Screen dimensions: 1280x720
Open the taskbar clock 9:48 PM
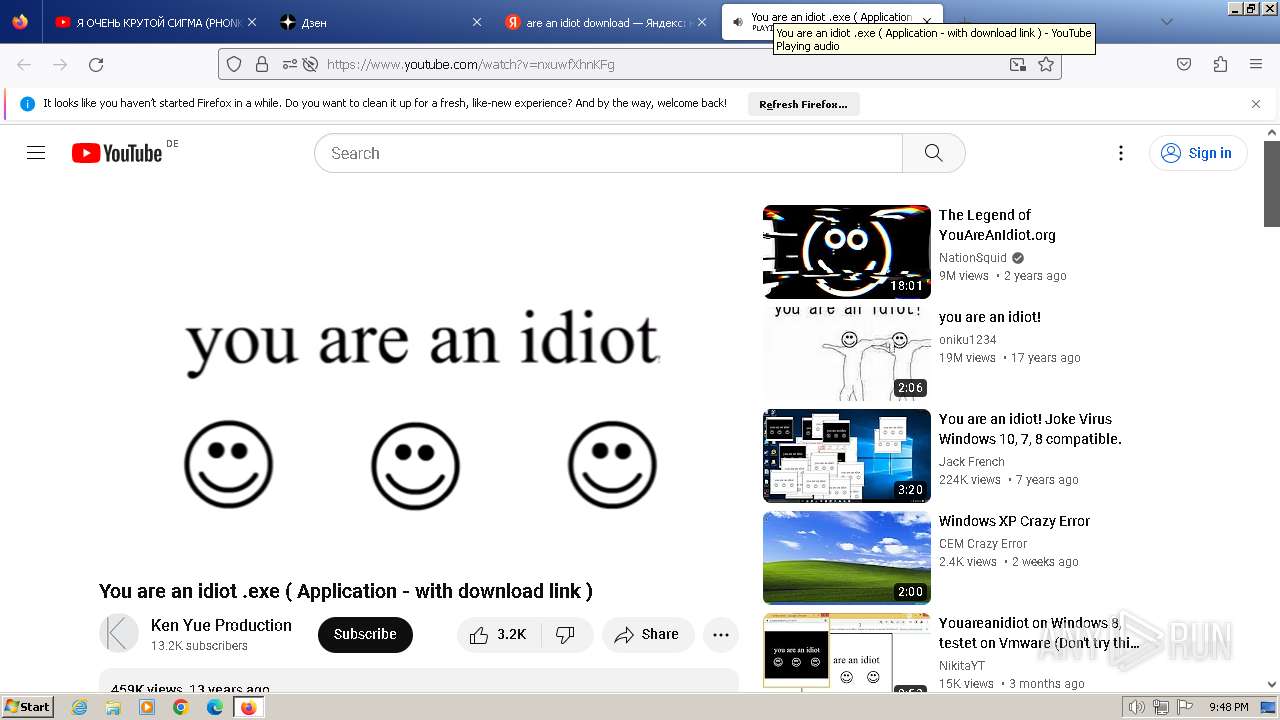click(x=1228, y=707)
